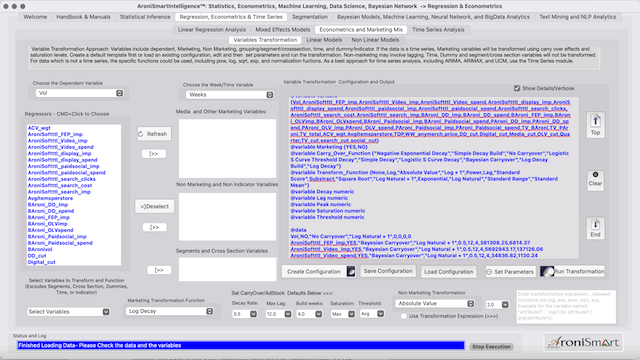Select ACV_wgt in Regressors list
This screenshot has height=360, width=640.
[x=39, y=128]
